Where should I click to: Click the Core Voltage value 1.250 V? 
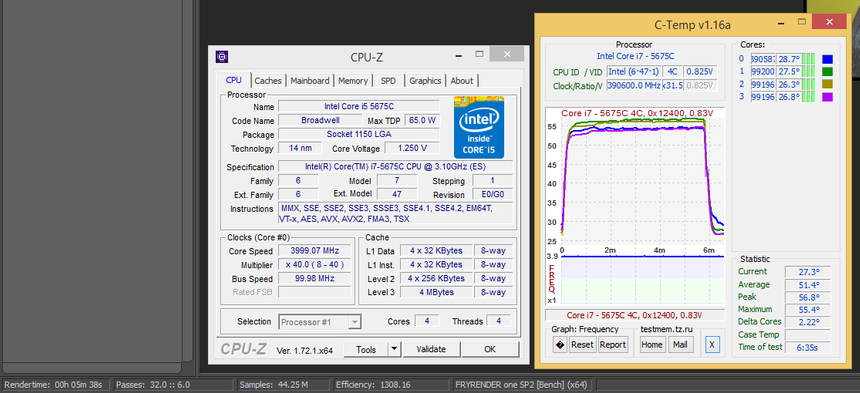412,148
